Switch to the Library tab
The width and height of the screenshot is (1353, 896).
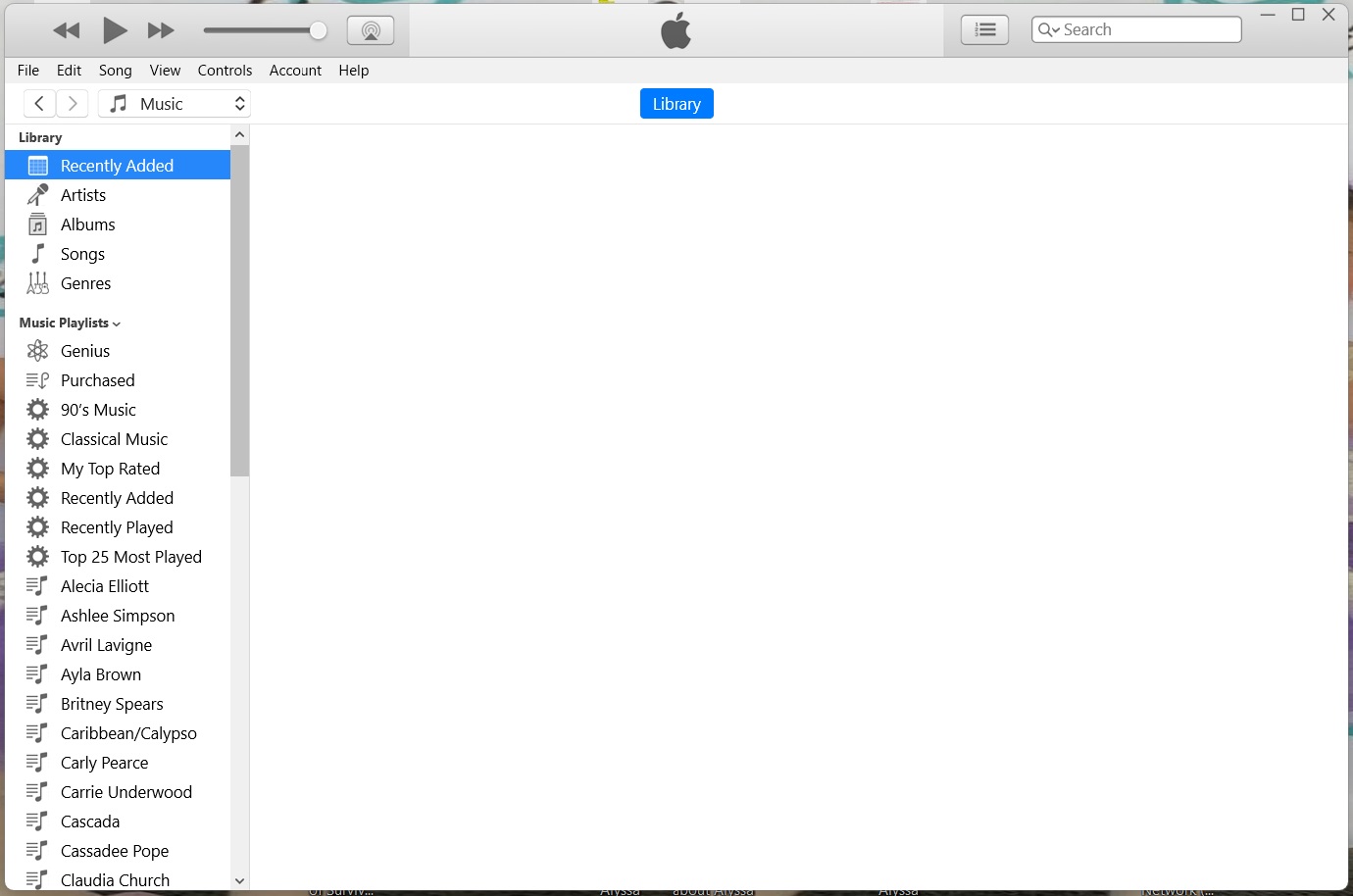676,104
